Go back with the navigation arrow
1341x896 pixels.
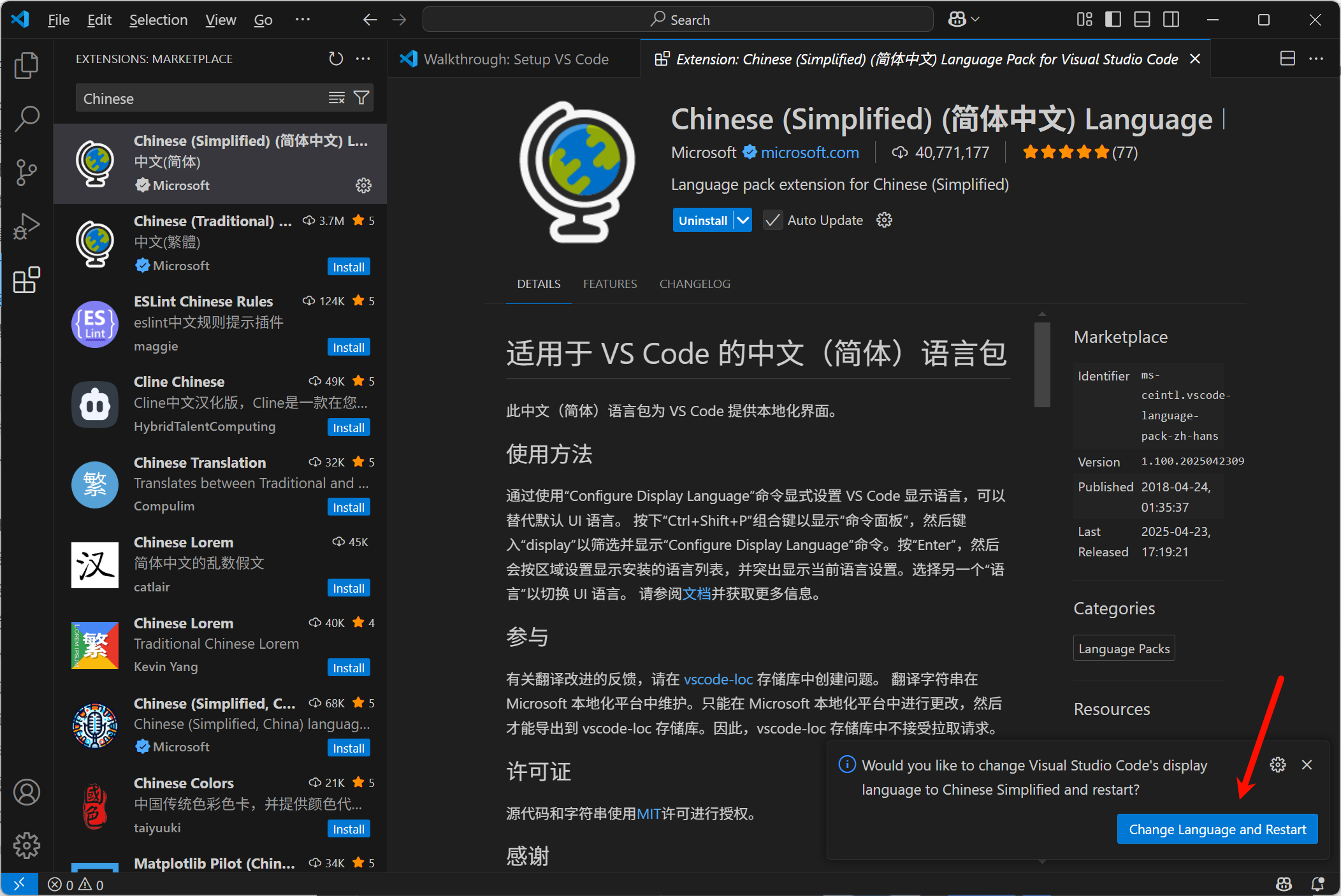(370, 20)
